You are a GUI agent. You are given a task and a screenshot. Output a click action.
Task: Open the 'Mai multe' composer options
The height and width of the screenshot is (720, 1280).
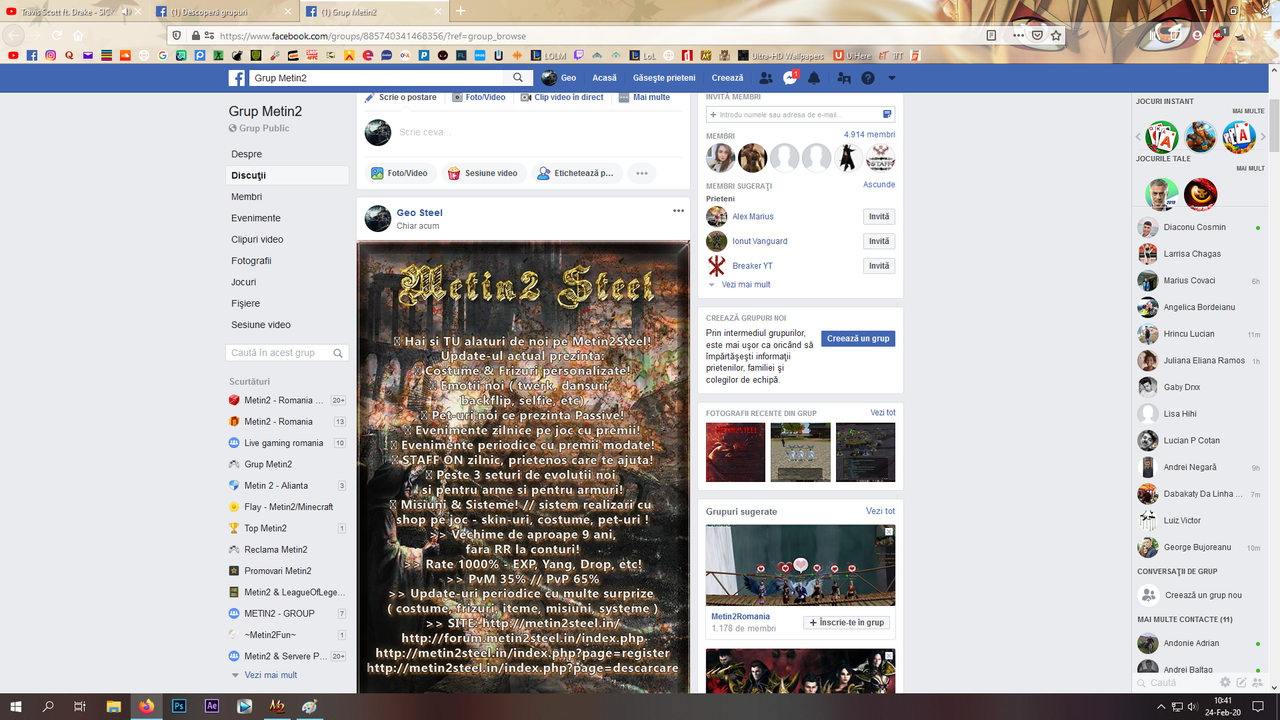pyautogui.click(x=645, y=97)
